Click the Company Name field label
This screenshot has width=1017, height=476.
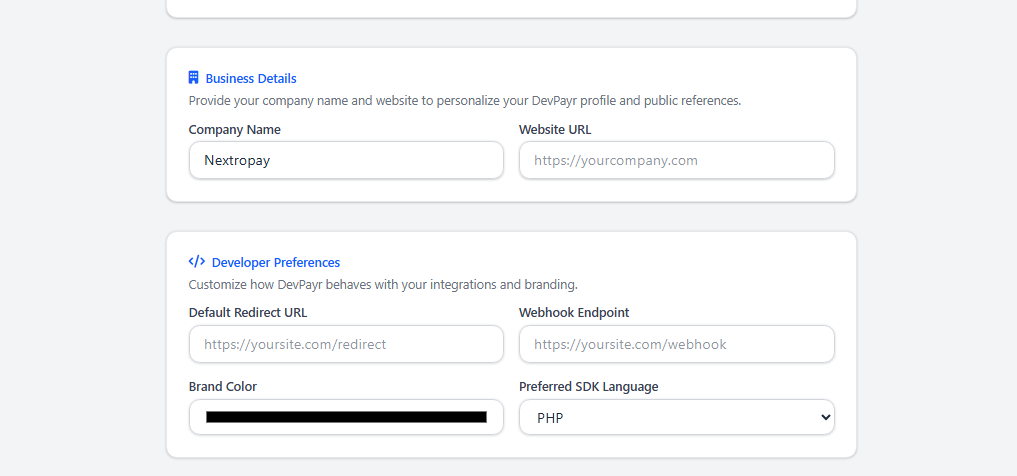coord(235,130)
